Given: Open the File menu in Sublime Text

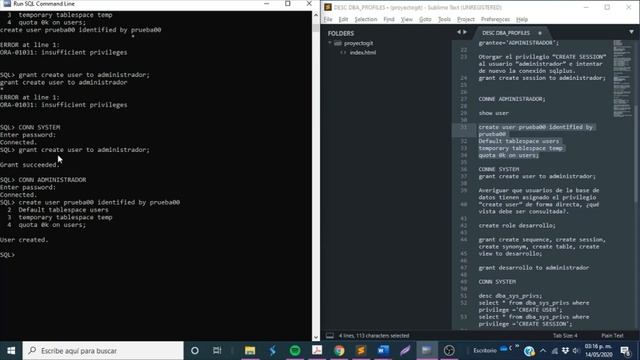Looking at the screenshot, I should pyautogui.click(x=328, y=19).
